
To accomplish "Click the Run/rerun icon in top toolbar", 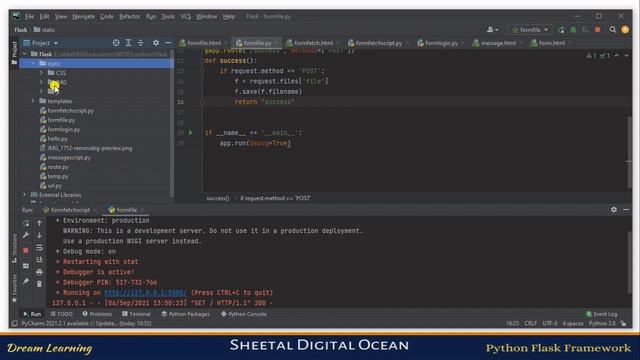I will pyautogui.click(x=561, y=30).
